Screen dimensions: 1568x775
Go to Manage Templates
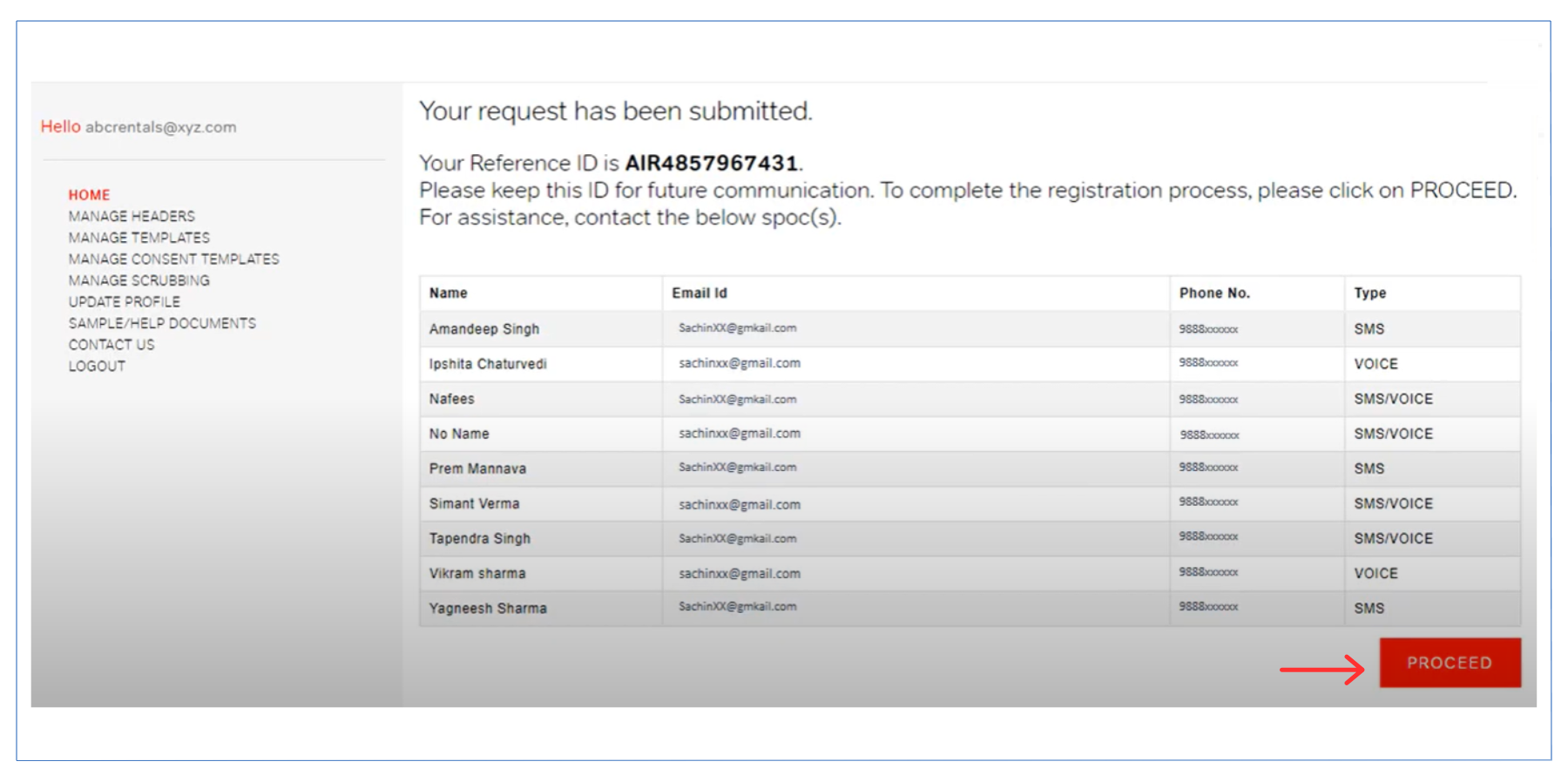point(139,238)
